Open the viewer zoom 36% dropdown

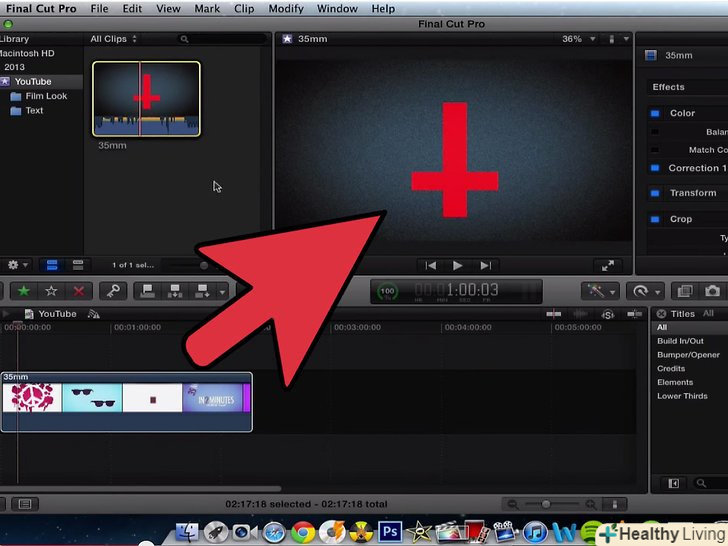click(x=578, y=39)
